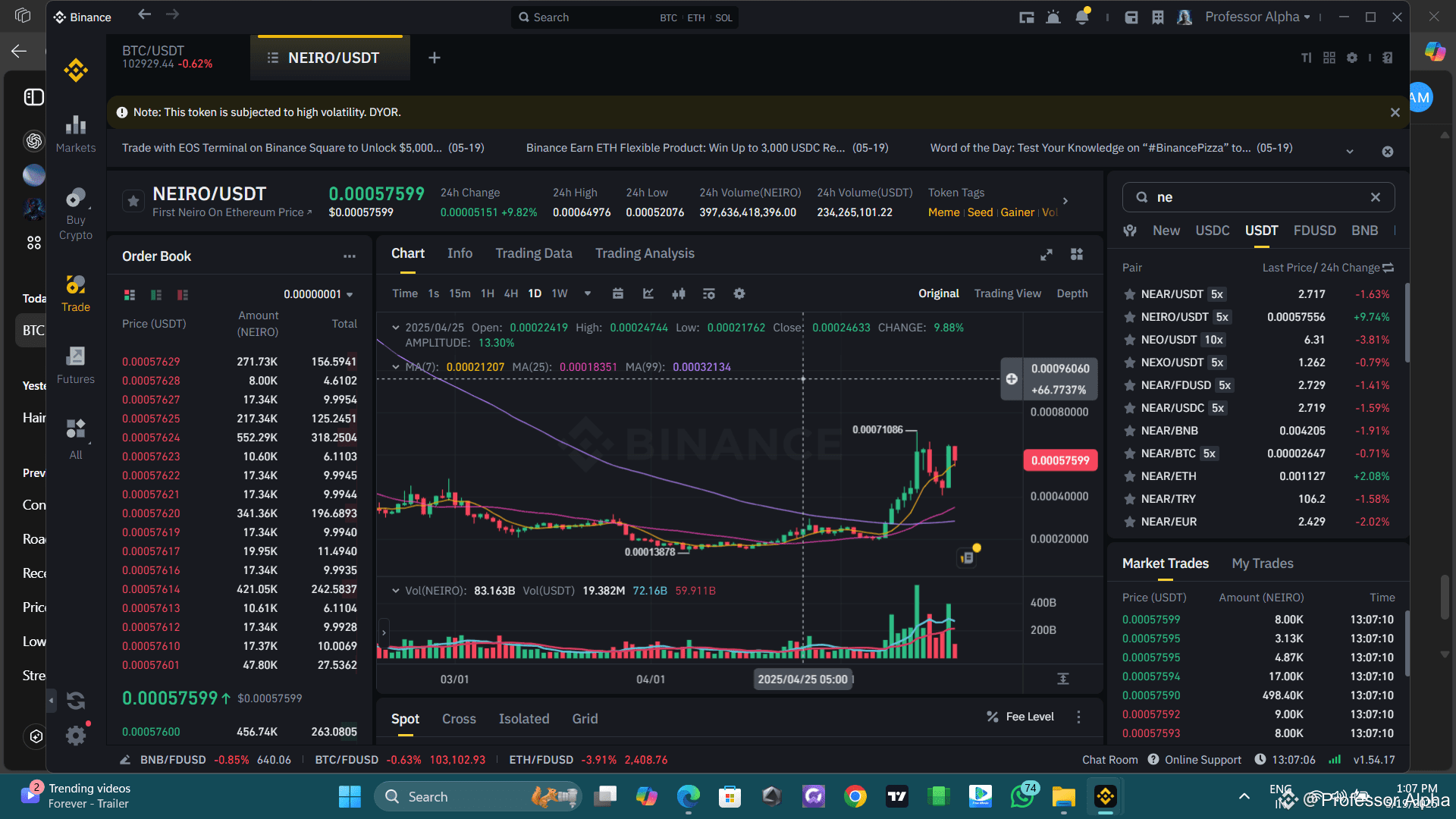Favorite the NEAR/USDT pair star
Screen dimensions: 1456x819
[1130, 294]
